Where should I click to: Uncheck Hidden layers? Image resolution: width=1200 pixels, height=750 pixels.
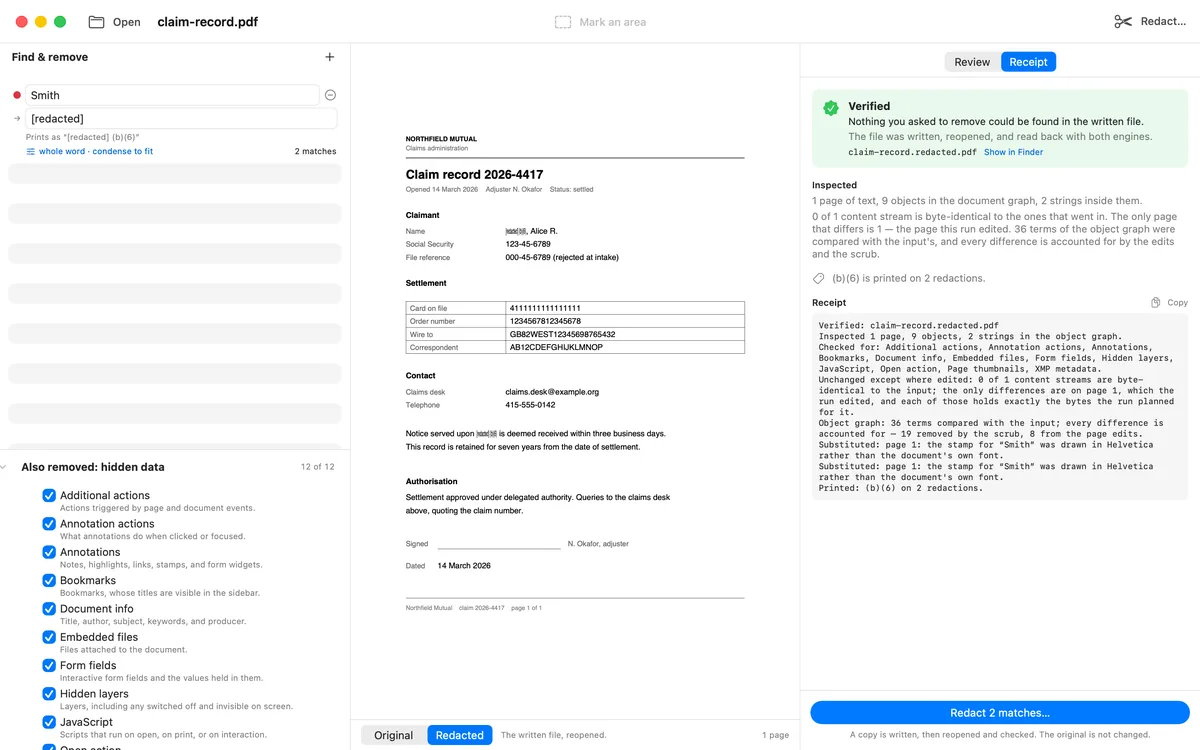(x=49, y=694)
